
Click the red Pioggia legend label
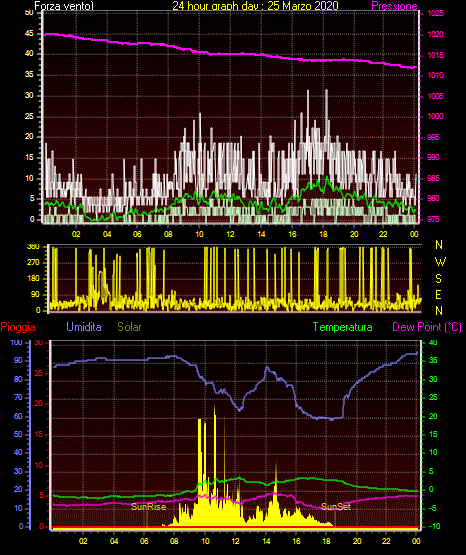coord(18,327)
